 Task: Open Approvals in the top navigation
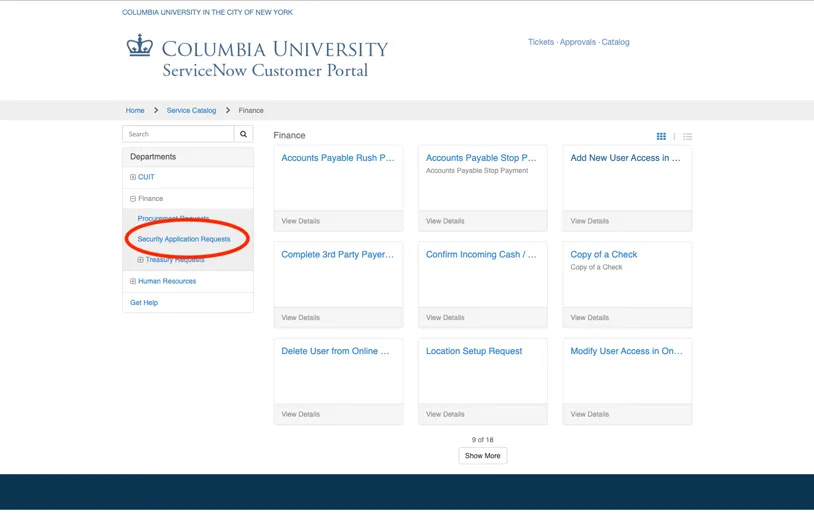tap(578, 42)
